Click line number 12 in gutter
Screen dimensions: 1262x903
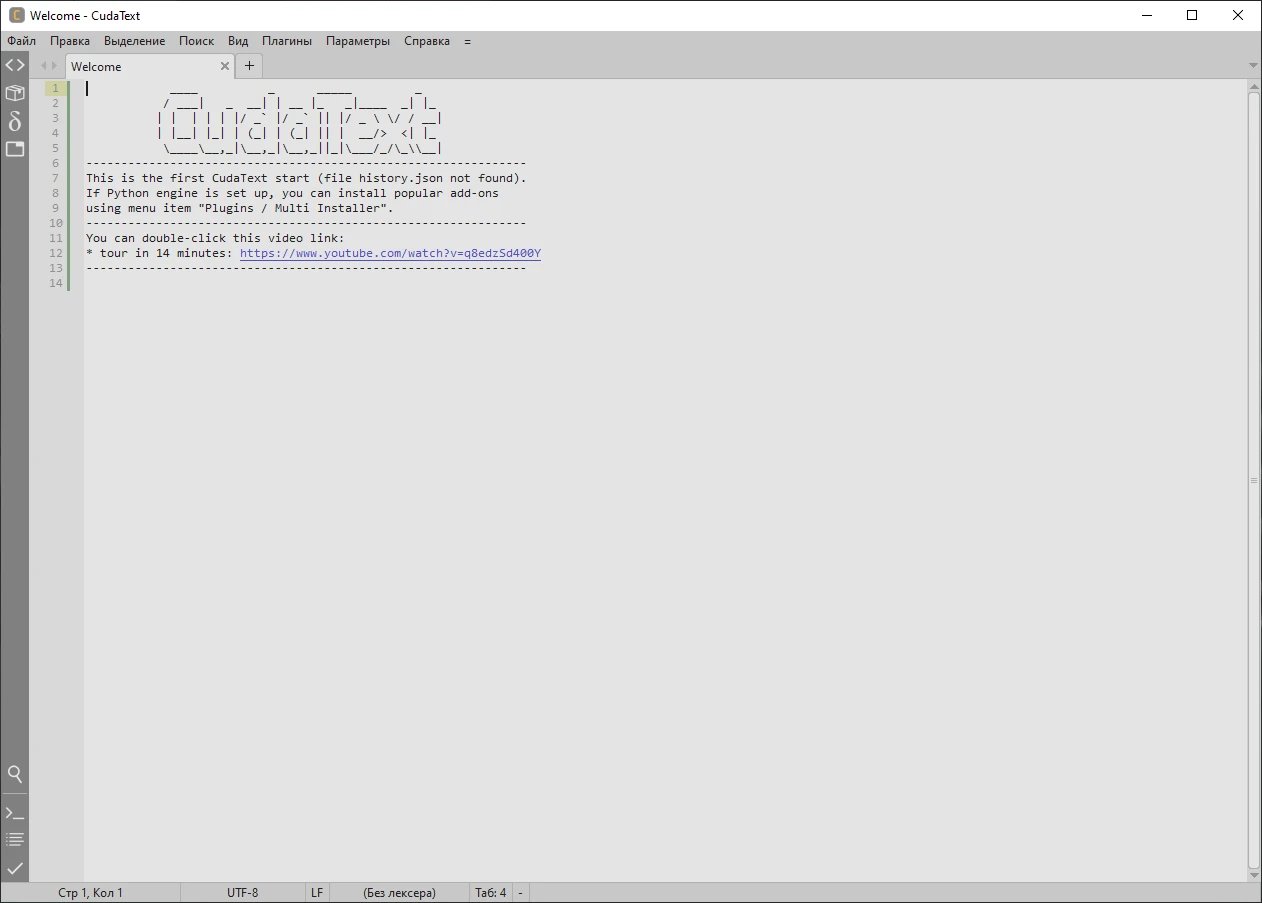(x=56, y=253)
